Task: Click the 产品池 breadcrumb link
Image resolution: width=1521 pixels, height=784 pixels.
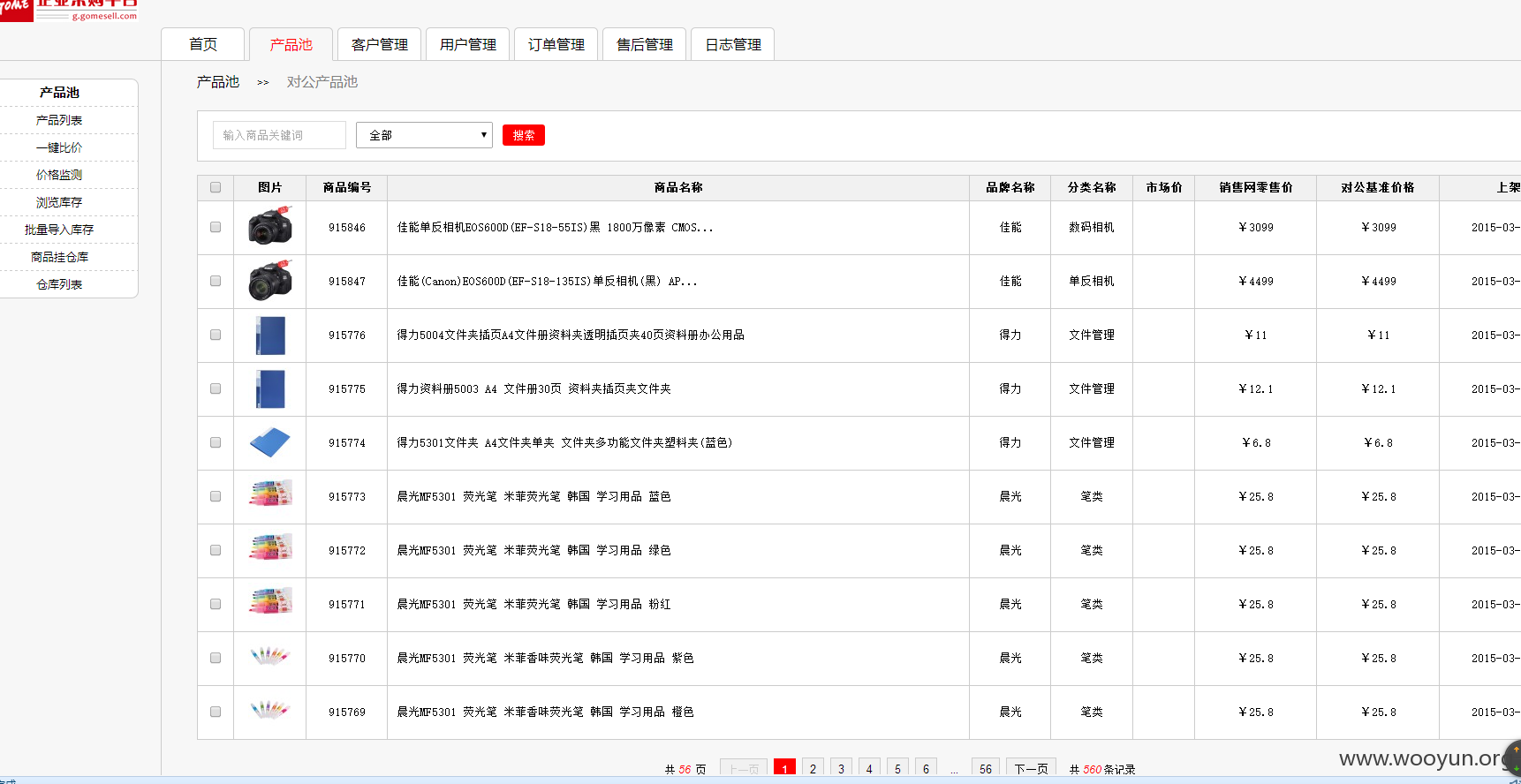Action: click(218, 82)
